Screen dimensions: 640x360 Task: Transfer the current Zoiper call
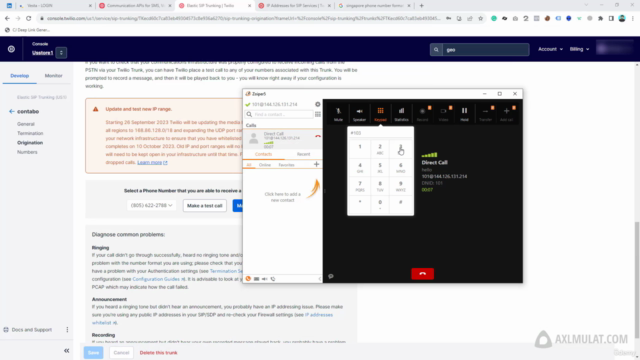click(485, 114)
